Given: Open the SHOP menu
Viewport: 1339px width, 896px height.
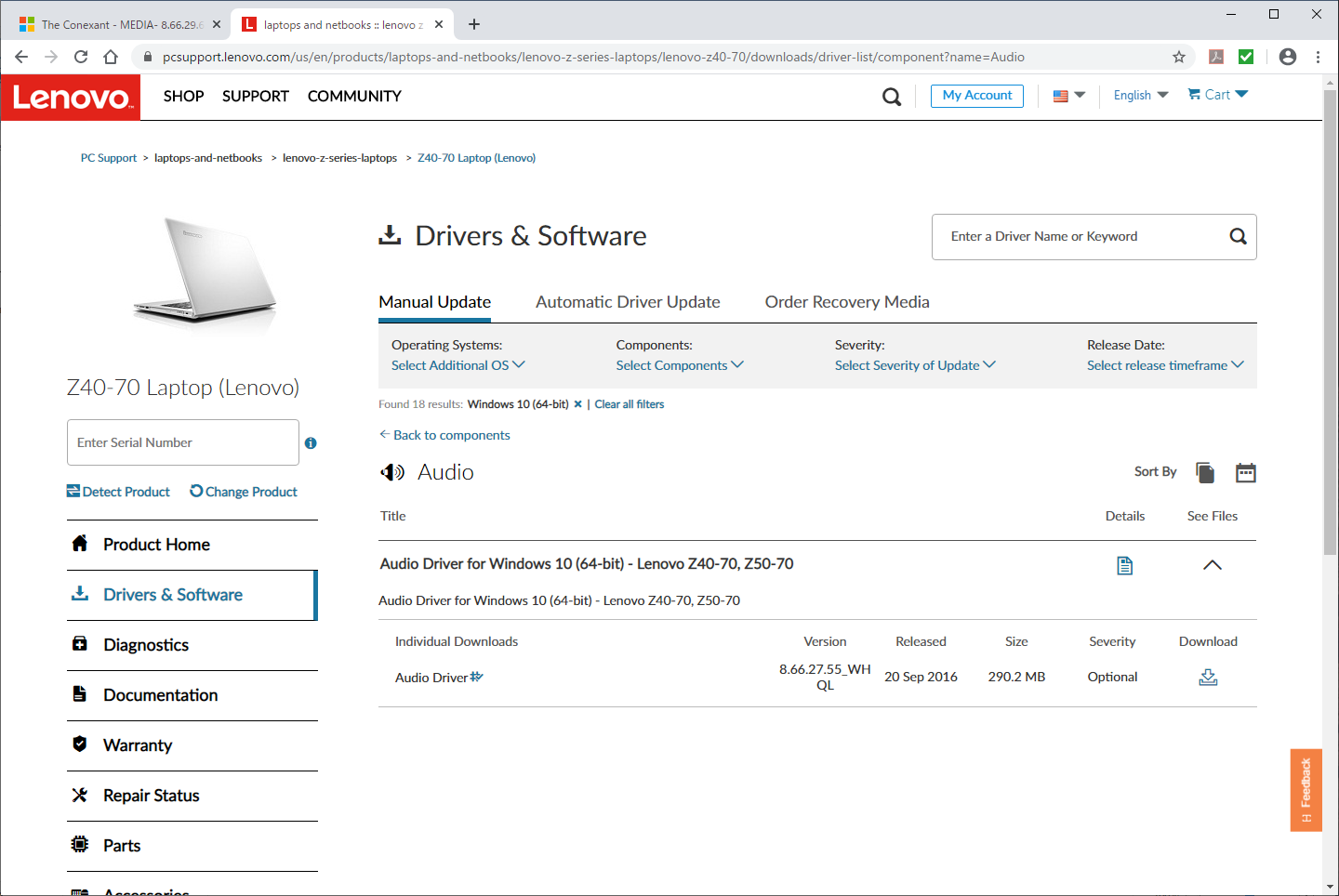Looking at the screenshot, I should pyautogui.click(x=183, y=96).
